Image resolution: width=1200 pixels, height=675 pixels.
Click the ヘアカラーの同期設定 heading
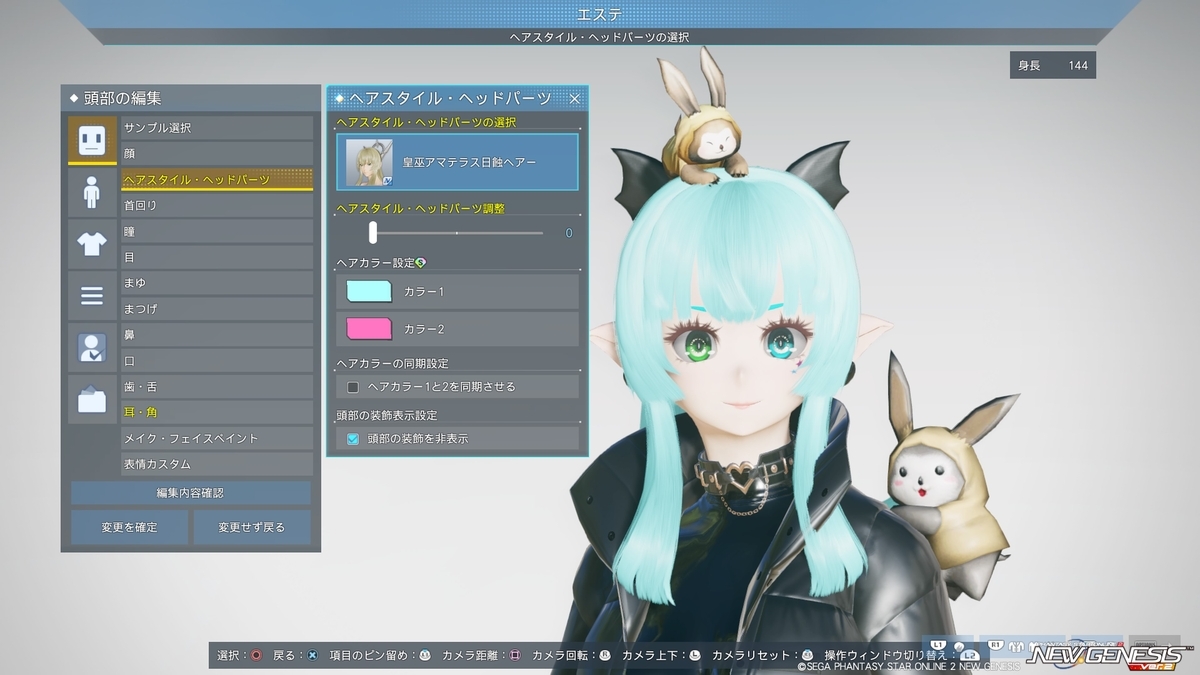(392, 363)
